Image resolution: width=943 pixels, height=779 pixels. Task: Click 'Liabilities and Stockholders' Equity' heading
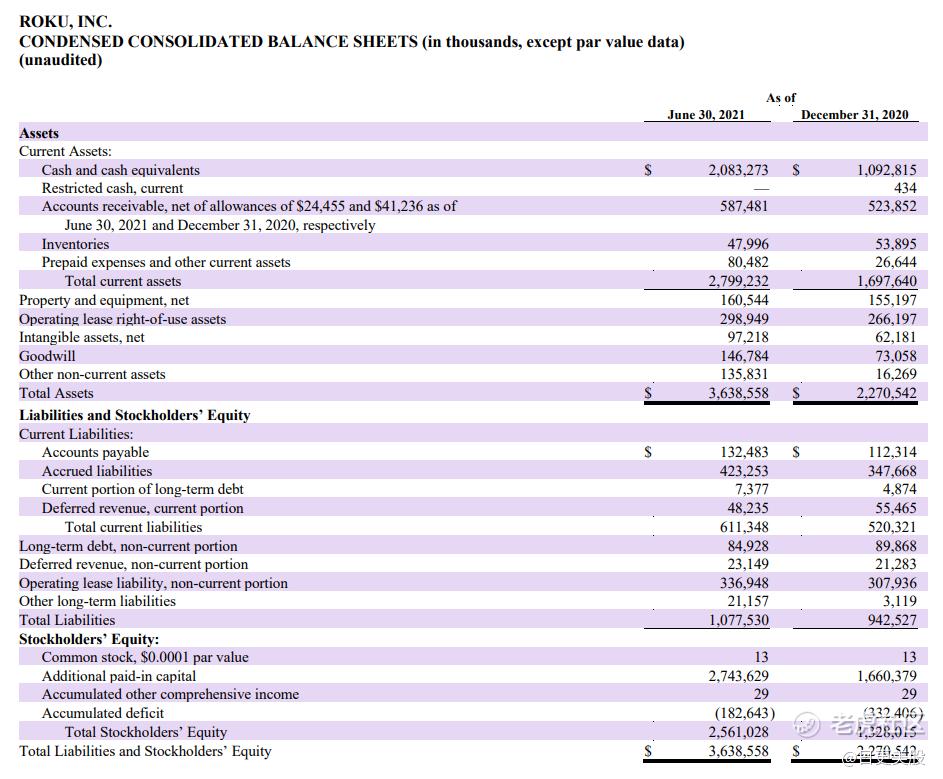tap(135, 415)
